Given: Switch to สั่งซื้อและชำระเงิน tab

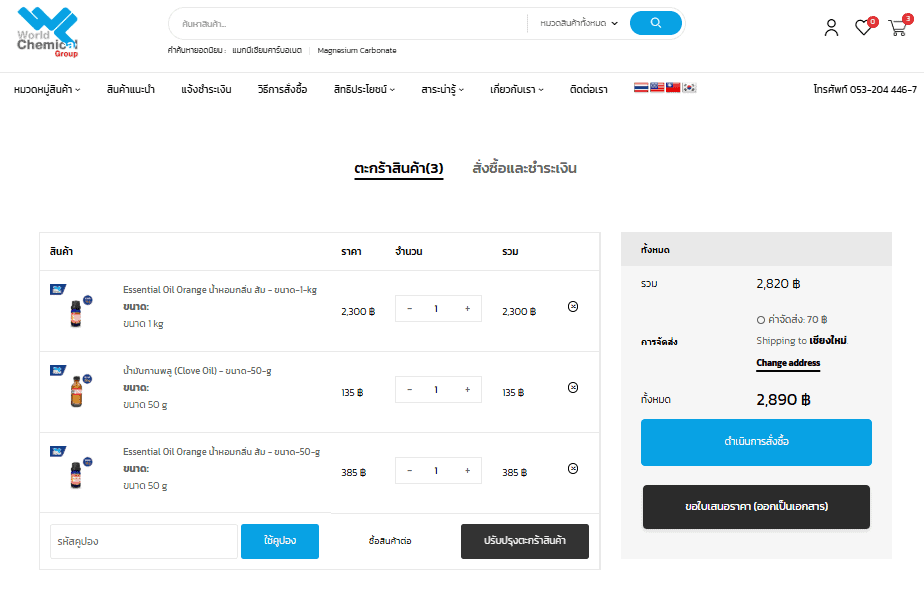Looking at the screenshot, I should (x=524, y=169).
